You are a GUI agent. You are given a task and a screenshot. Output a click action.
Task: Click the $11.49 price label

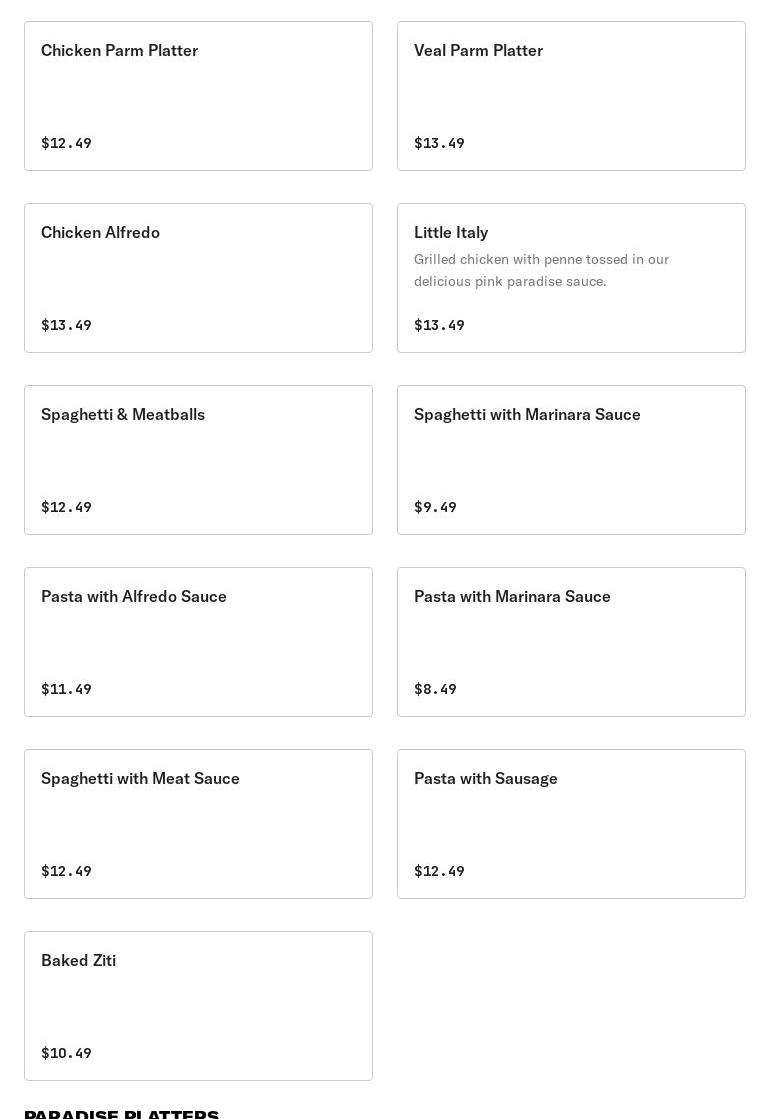(x=66, y=689)
